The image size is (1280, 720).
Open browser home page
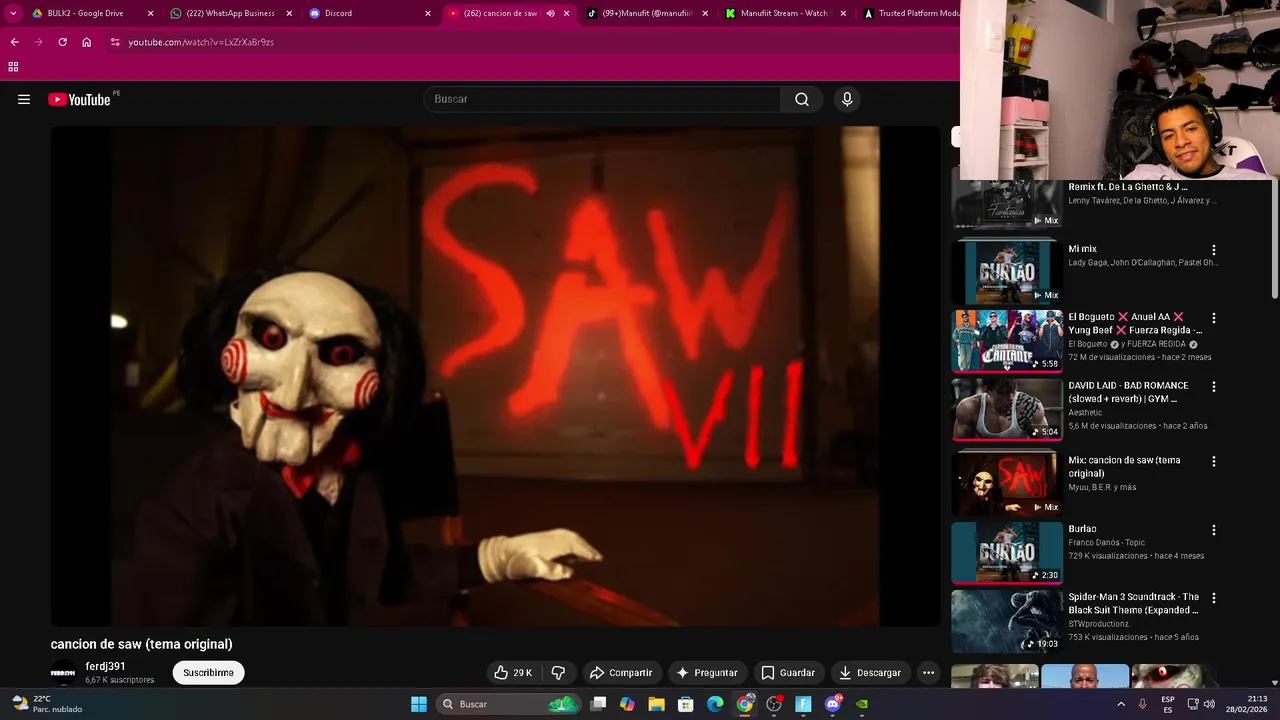click(x=87, y=42)
